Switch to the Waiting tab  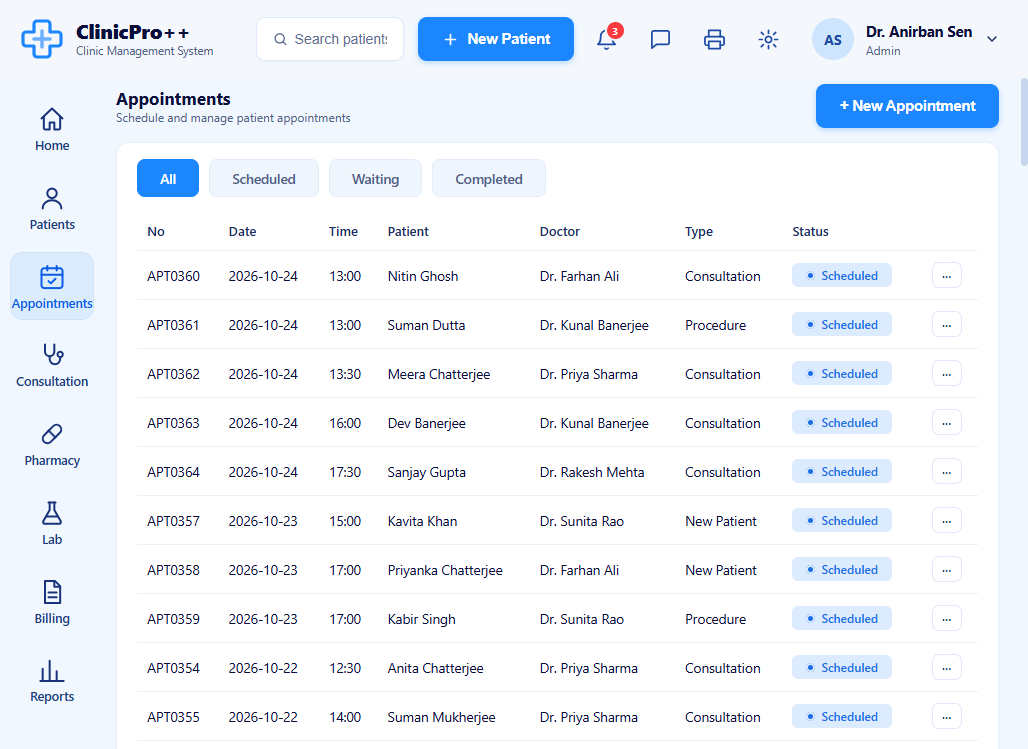[x=375, y=178]
